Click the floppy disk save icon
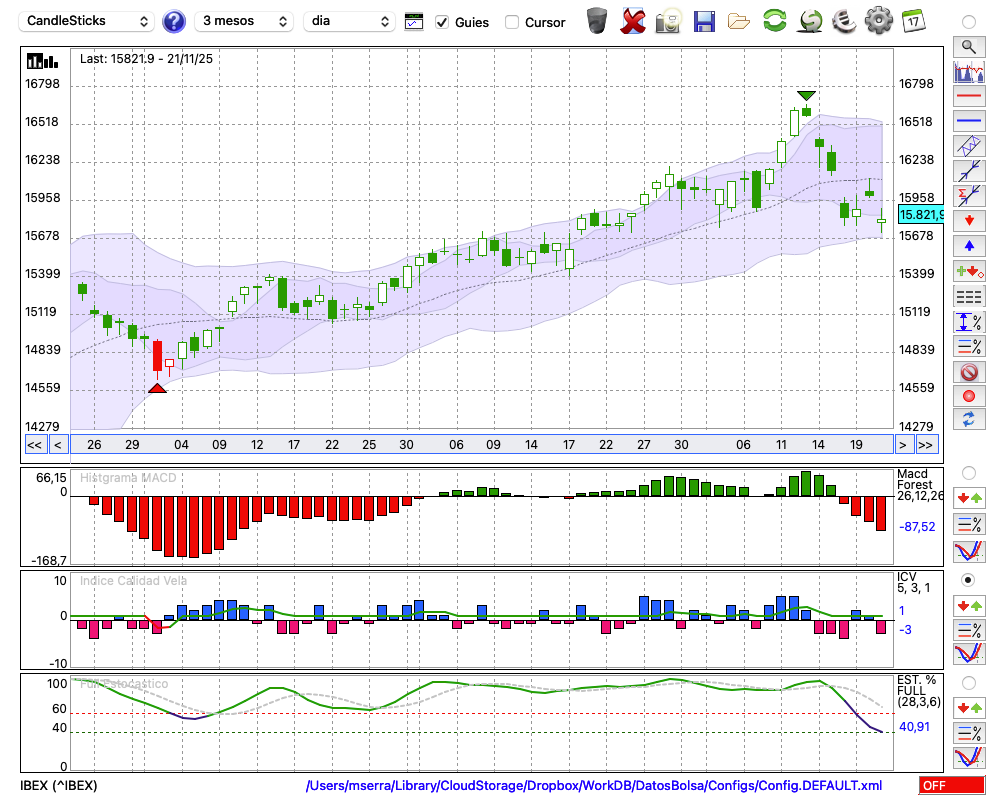The image size is (1000, 800). pyautogui.click(x=703, y=21)
